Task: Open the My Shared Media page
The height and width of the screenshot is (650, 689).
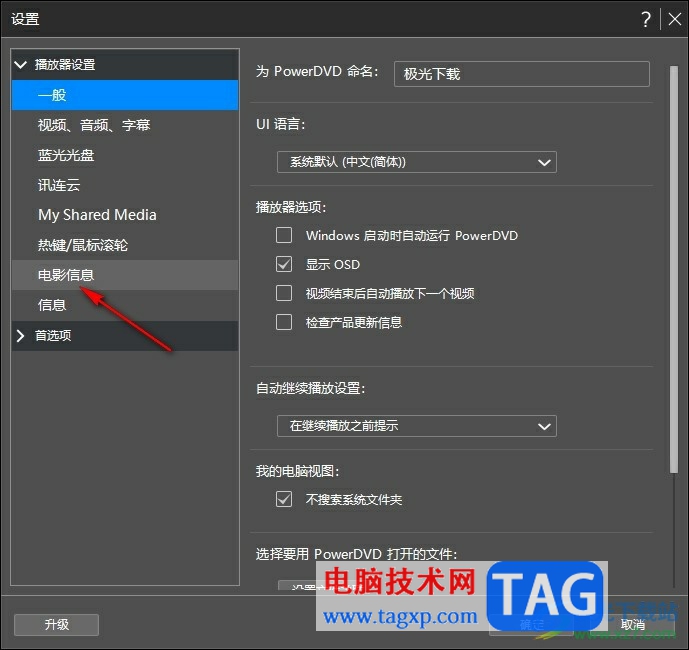Action: click(125, 215)
